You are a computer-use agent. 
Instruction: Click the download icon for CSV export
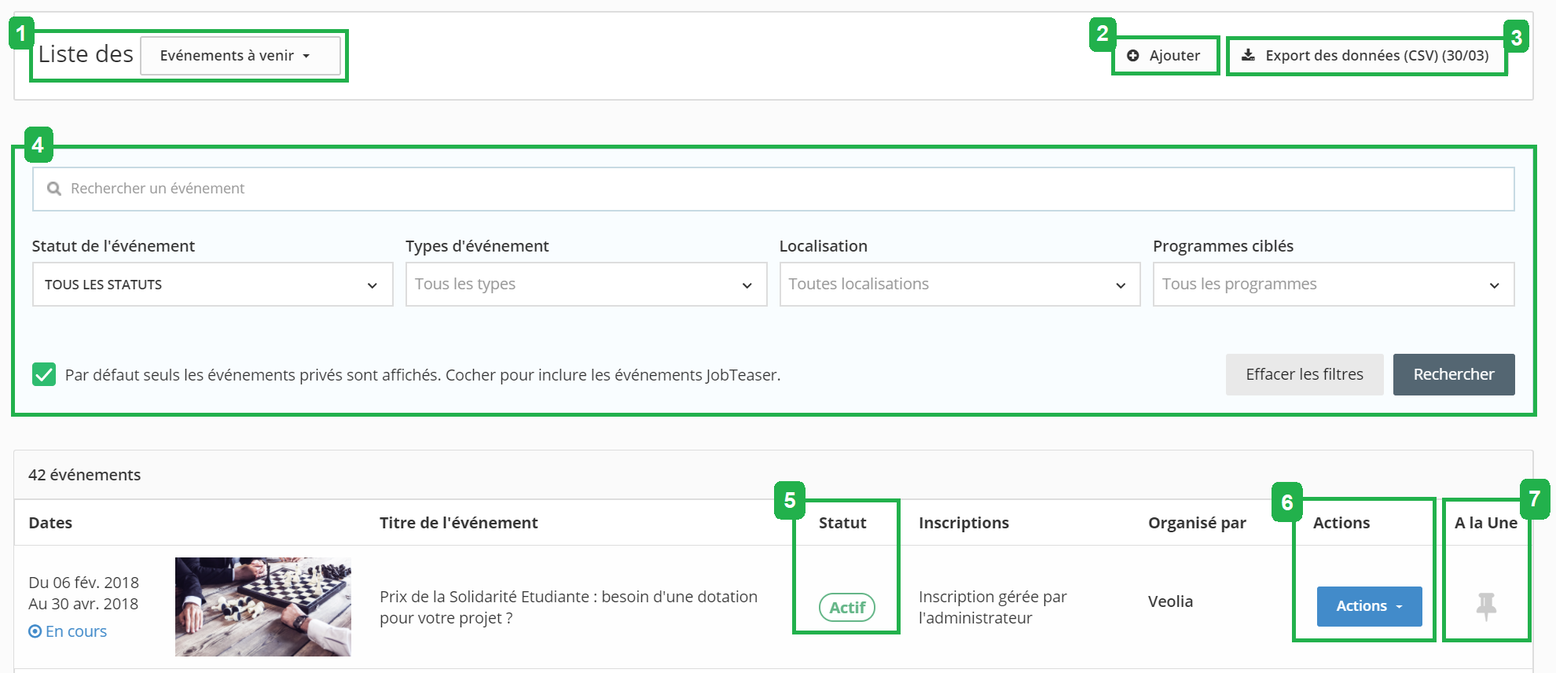(1247, 56)
